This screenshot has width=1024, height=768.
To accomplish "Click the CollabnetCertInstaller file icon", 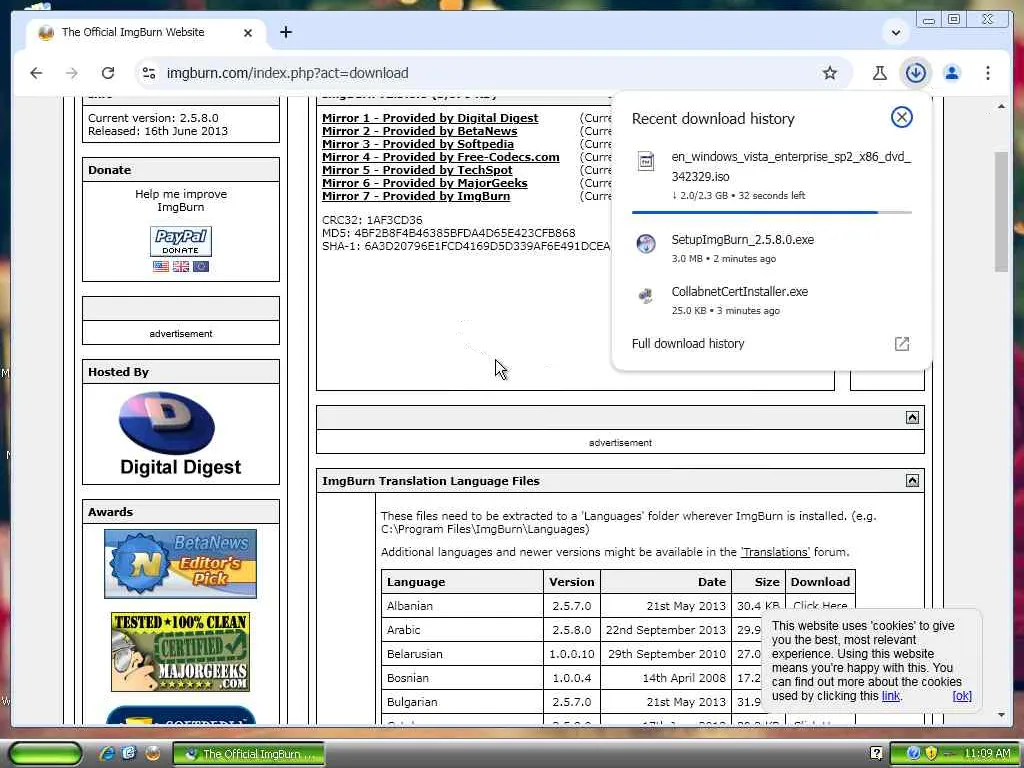I will tap(646, 296).
